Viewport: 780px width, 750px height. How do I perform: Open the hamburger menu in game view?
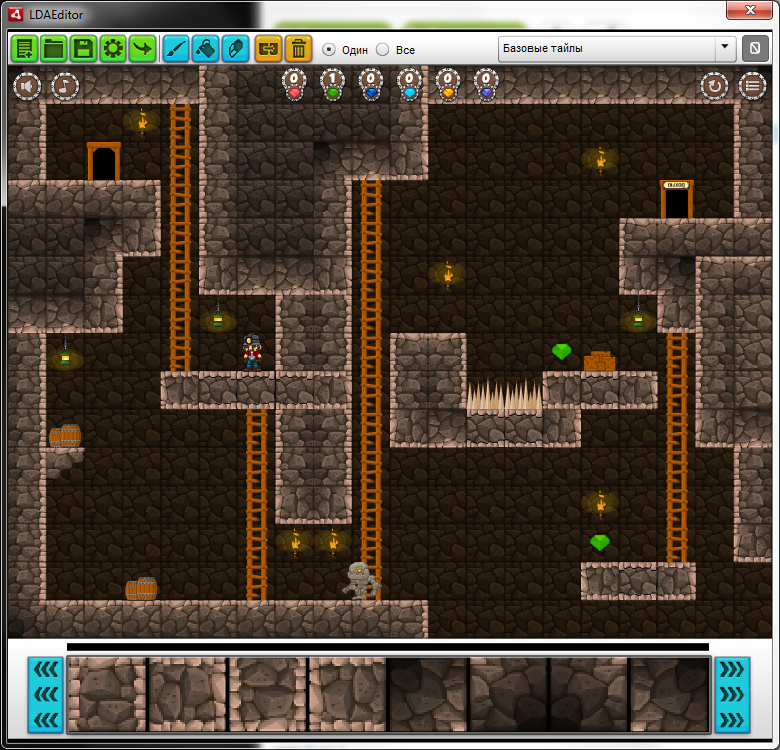[x=752, y=86]
